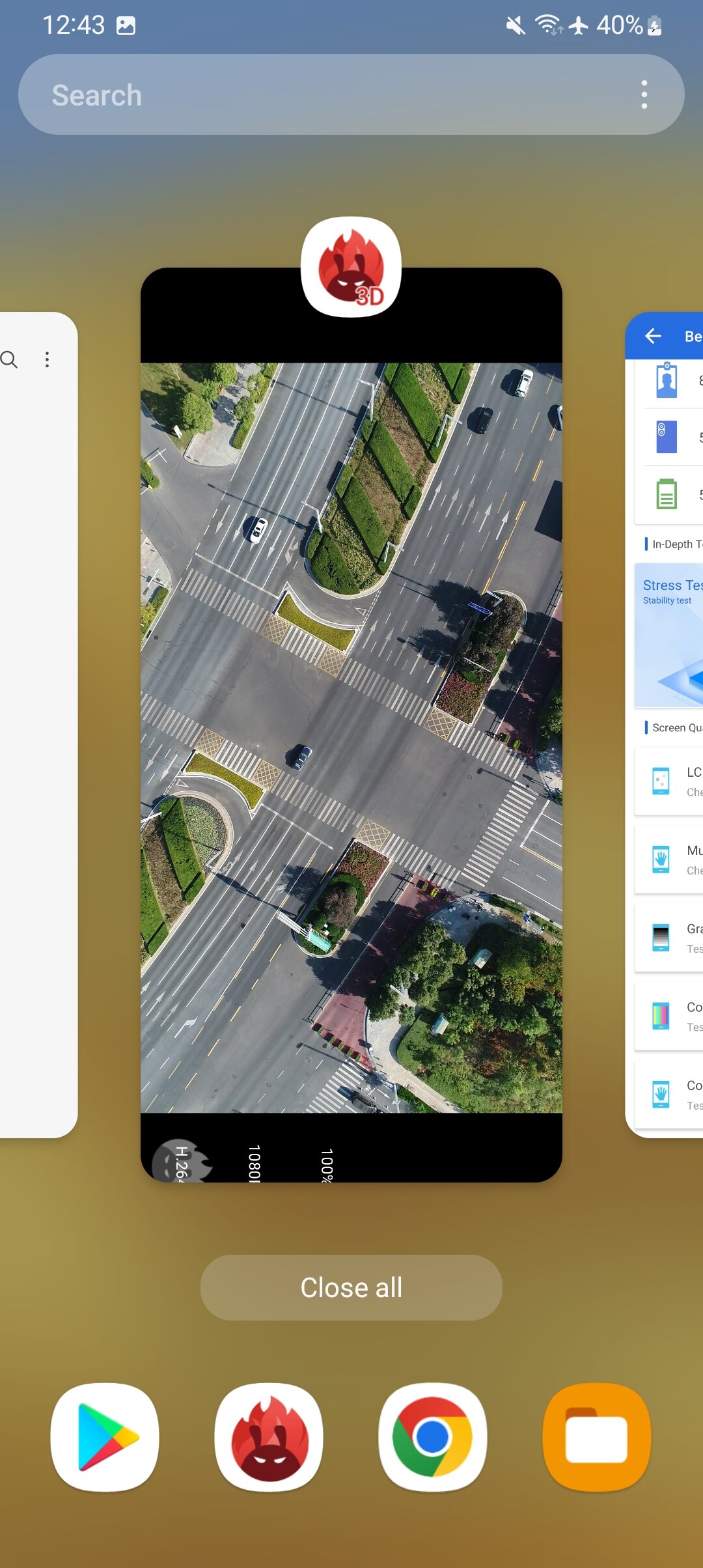The image size is (703, 1568).
Task: Open the My Files app in the dock
Action: pyautogui.click(x=597, y=1437)
